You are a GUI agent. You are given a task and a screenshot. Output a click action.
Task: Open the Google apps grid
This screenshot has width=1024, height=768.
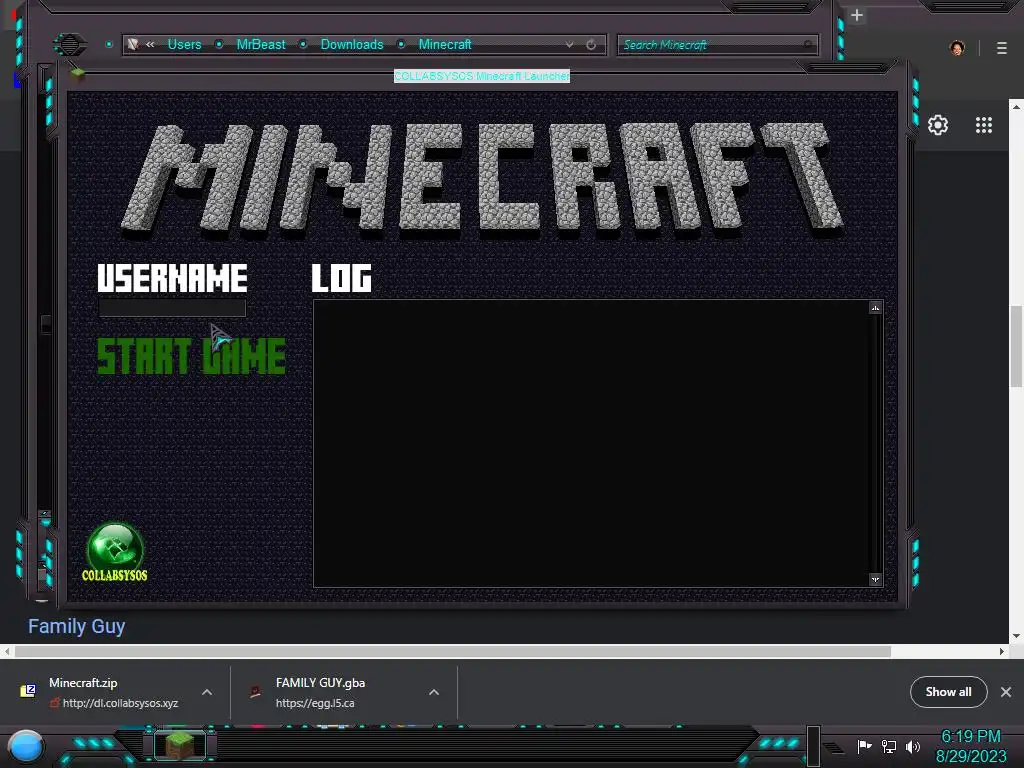coord(984,125)
